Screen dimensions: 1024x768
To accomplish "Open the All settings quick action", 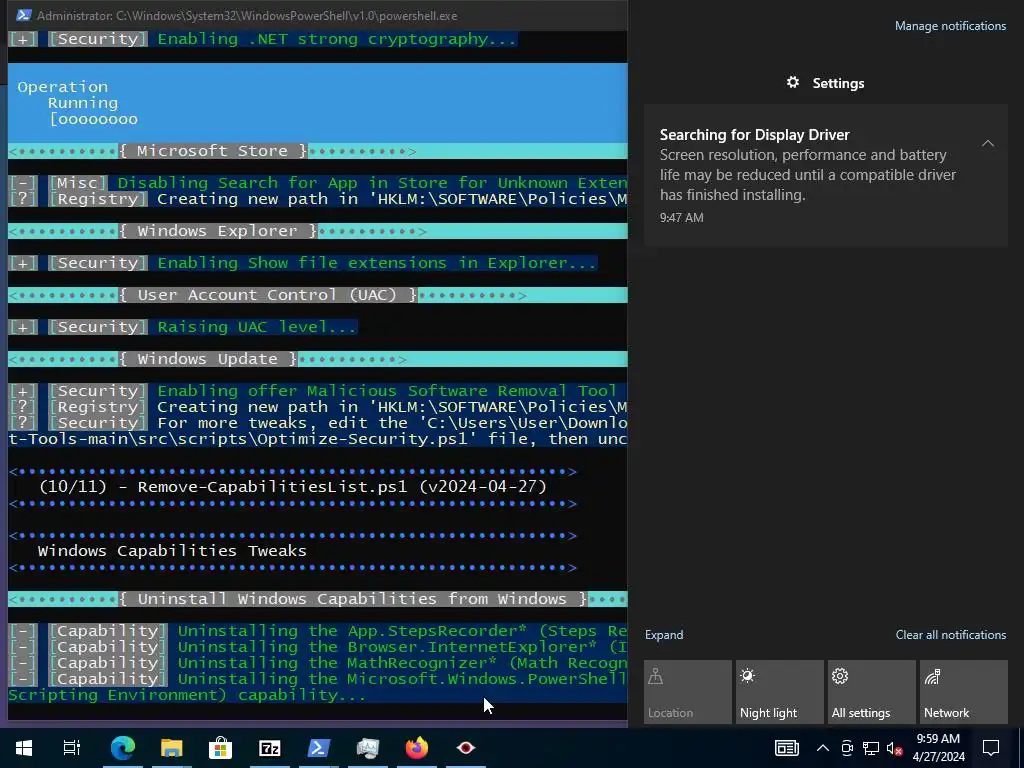I will (x=872, y=692).
